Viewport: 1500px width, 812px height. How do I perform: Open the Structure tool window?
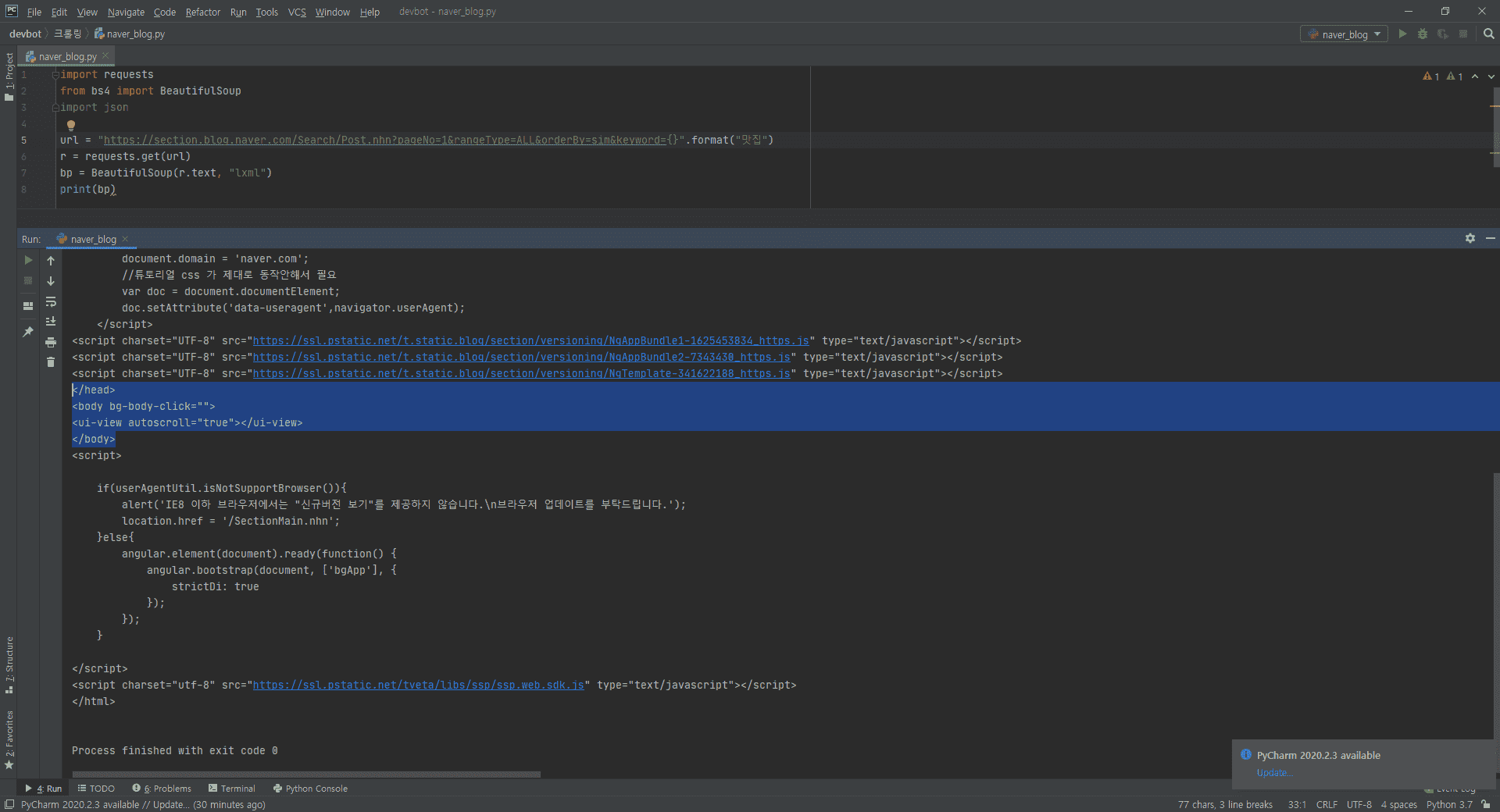coord(9,665)
